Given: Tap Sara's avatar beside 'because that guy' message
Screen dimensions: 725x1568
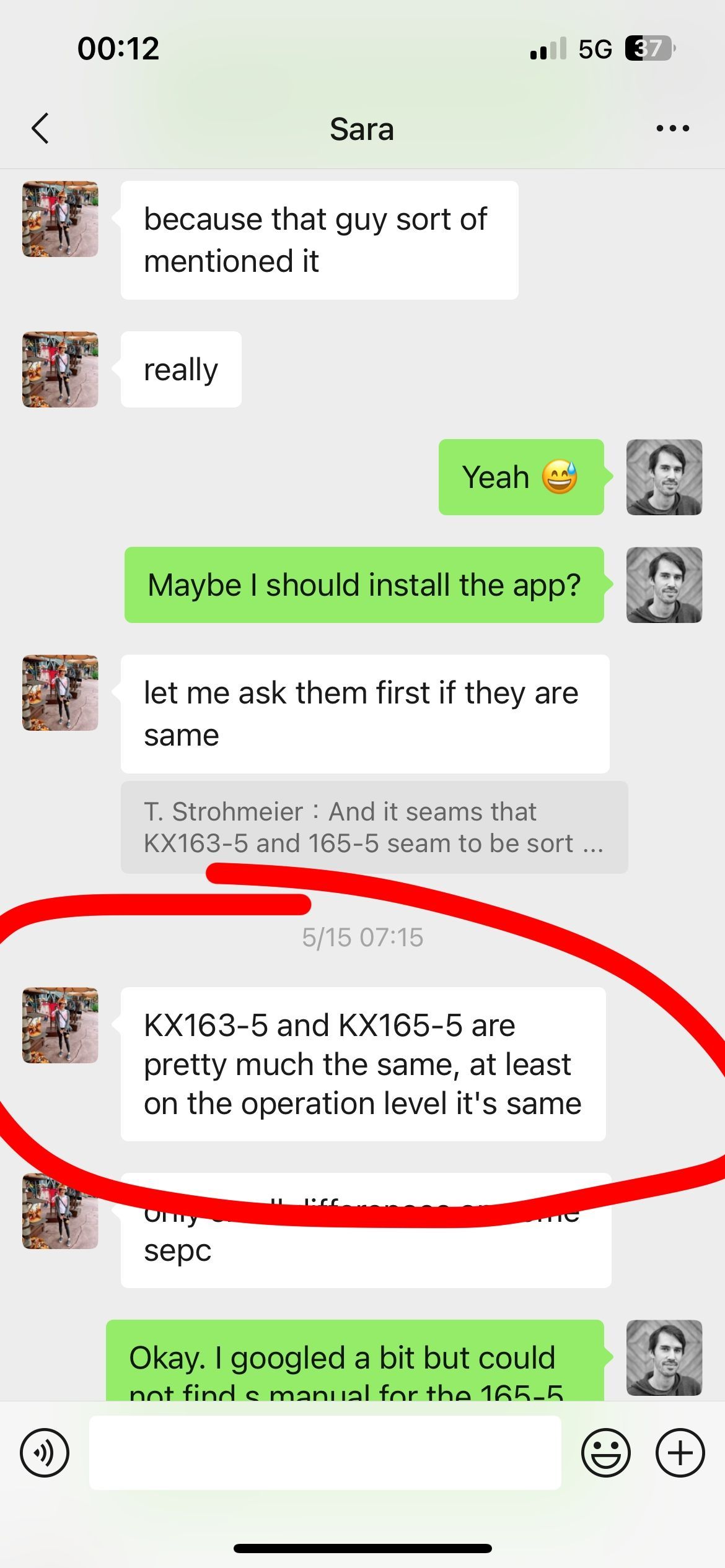Looking at the screenshot, I should pos(60,219).
